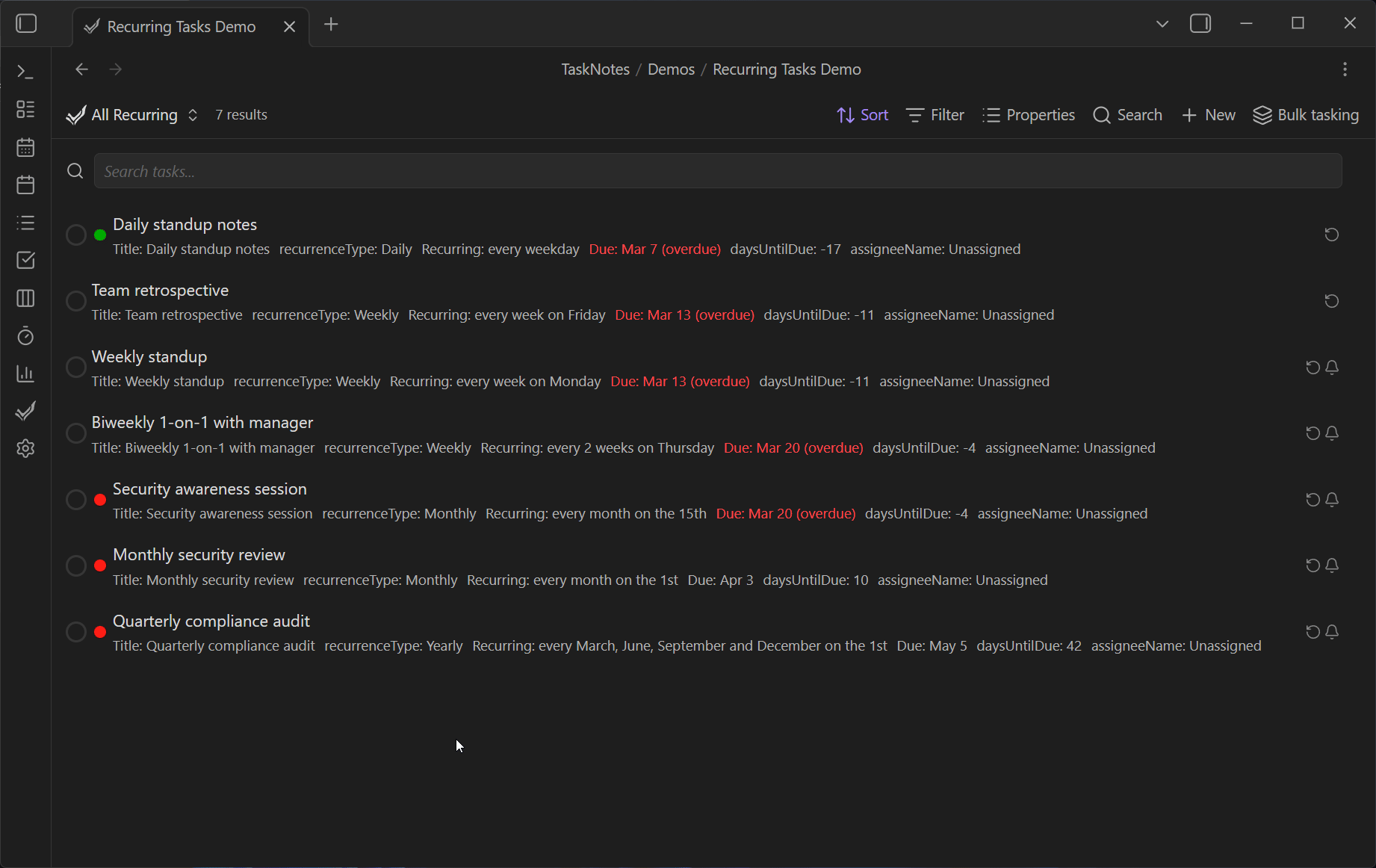Image resolution: width=1376 pixels, height=868 pixels.
Task: Open the pomodoro timer view in sidebar
Action: pos(25,336)
